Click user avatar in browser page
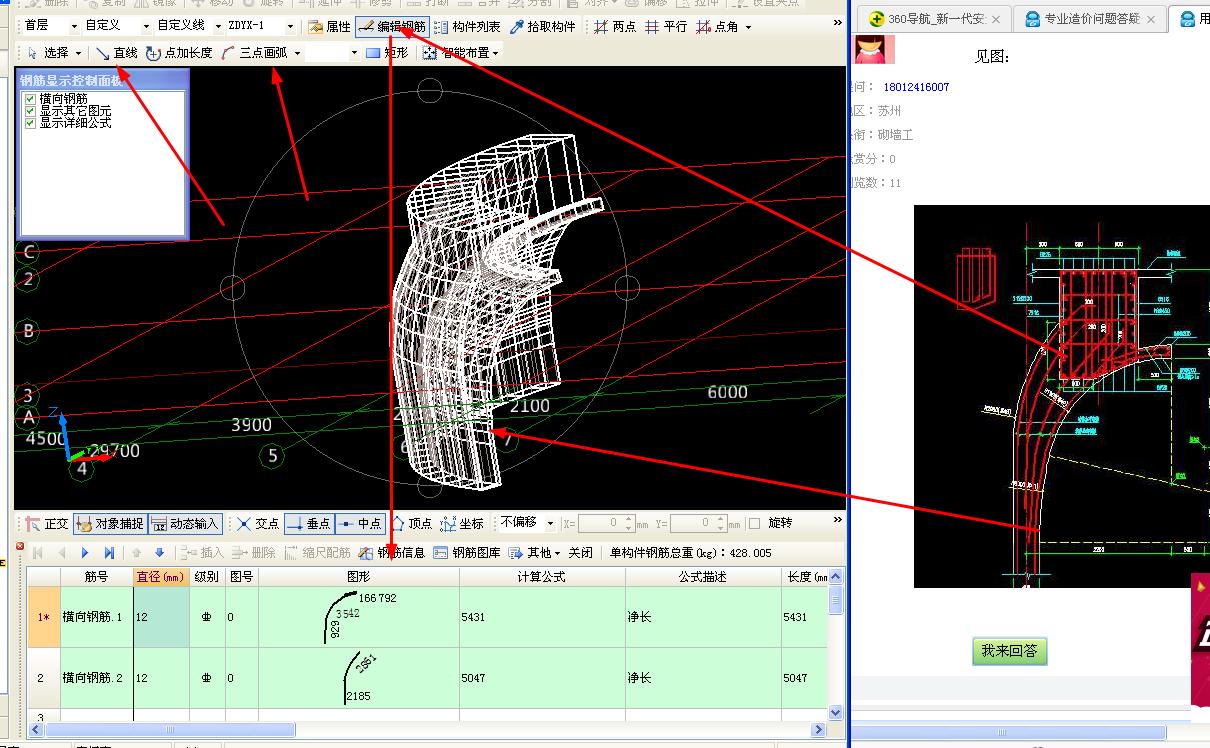This screenshot has width=1210, height=748. click(874, 49)
